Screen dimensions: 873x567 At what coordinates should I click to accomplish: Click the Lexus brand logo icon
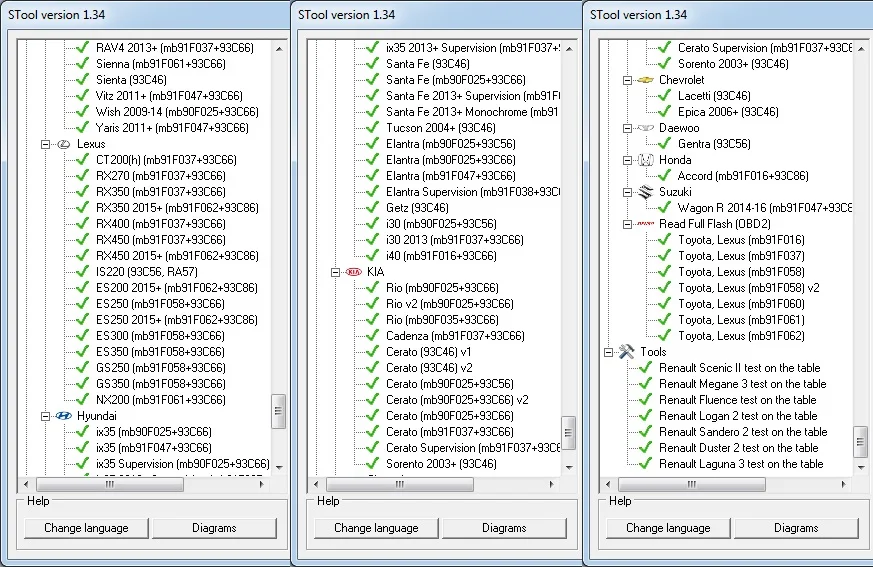pyautogui.click(x=63, y=144)
